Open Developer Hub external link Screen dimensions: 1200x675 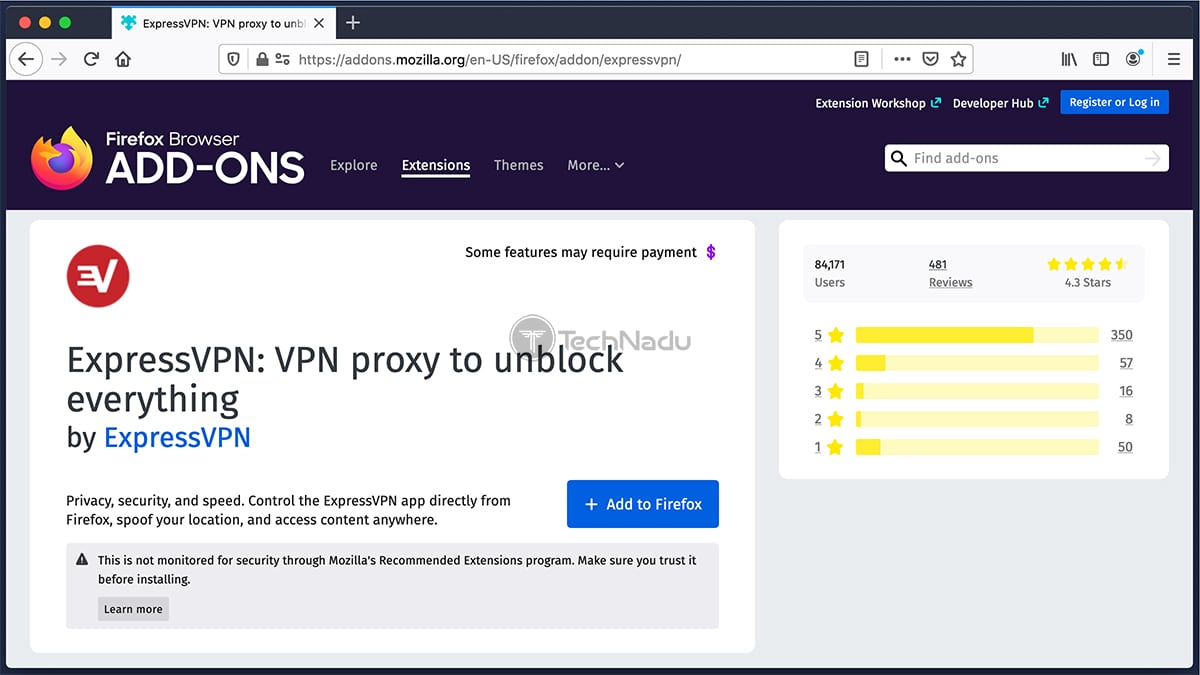tap(1000, 103)
